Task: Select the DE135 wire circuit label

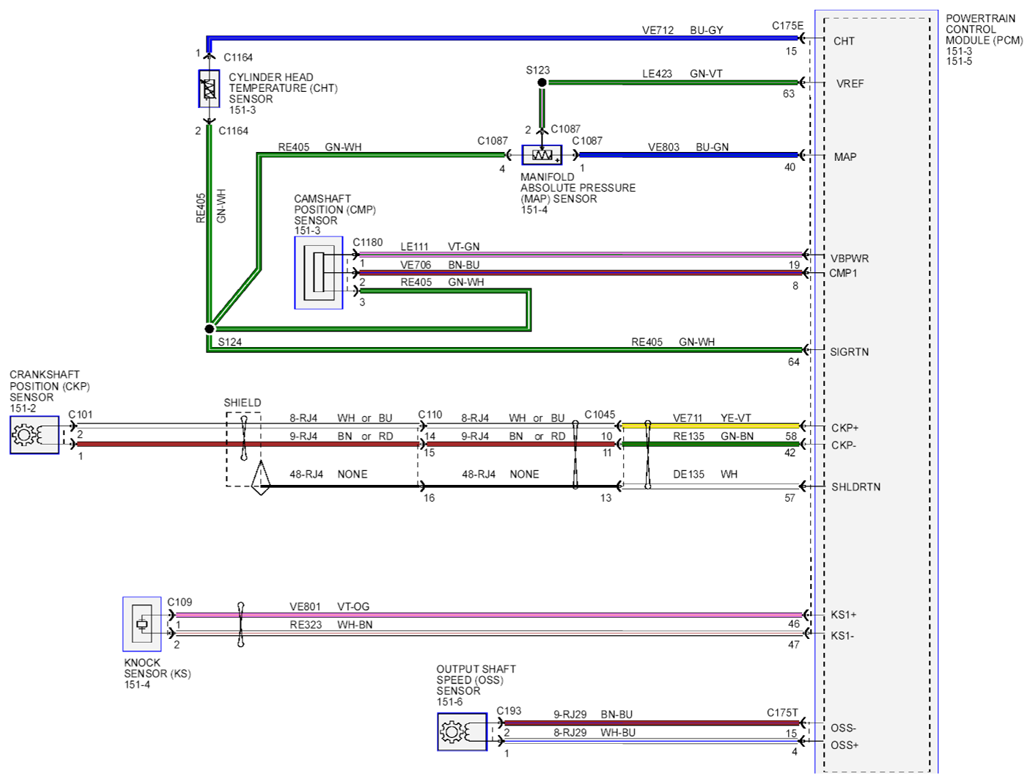Action: coord(688,474)
